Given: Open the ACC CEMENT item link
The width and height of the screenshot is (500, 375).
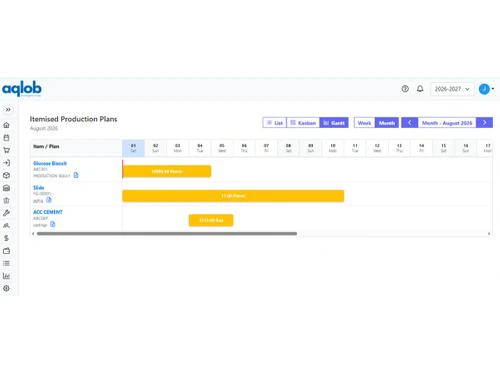Looking at the screenshot, I should coord(48,212).
